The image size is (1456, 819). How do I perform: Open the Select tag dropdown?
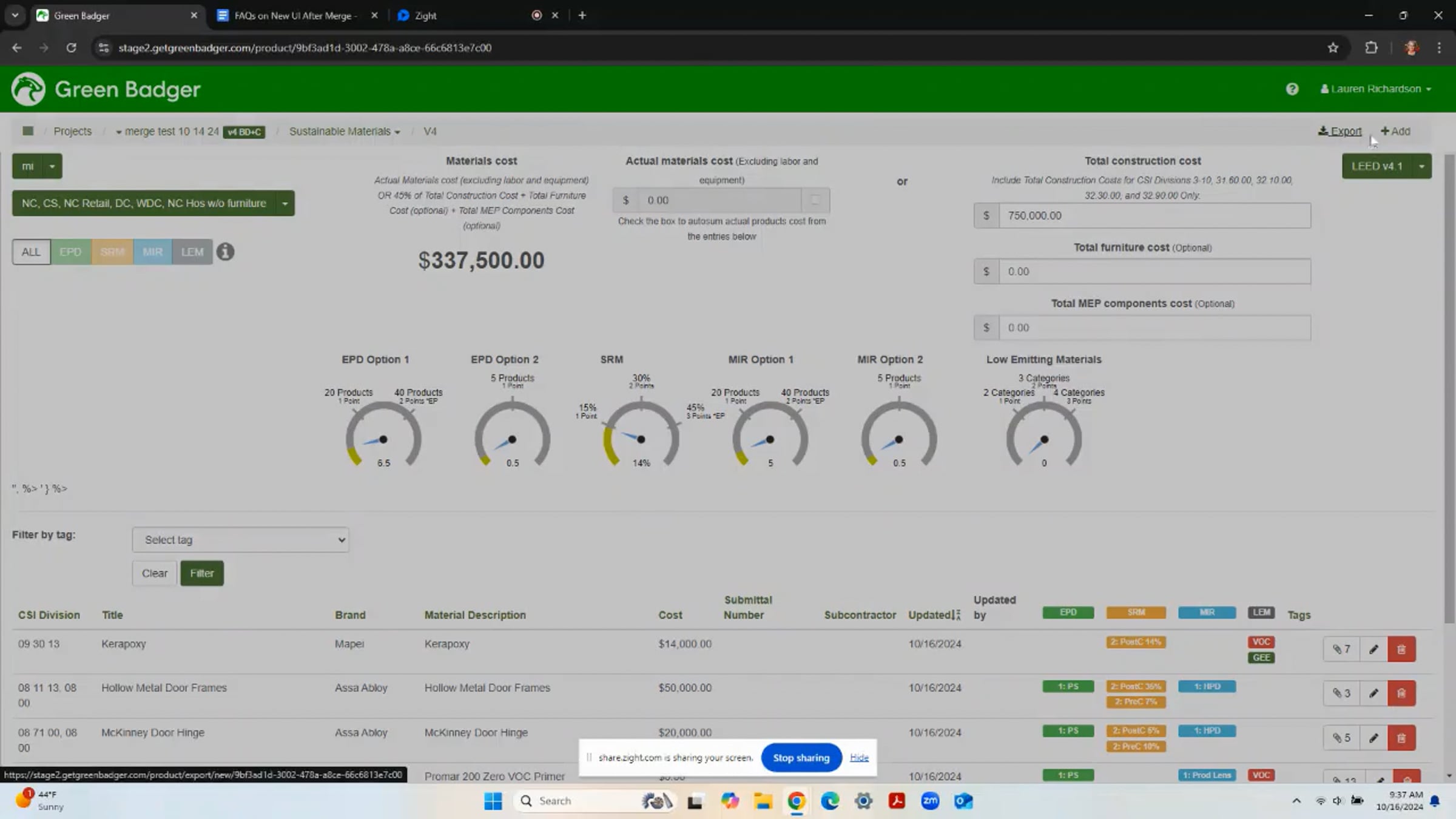[240, 540]
